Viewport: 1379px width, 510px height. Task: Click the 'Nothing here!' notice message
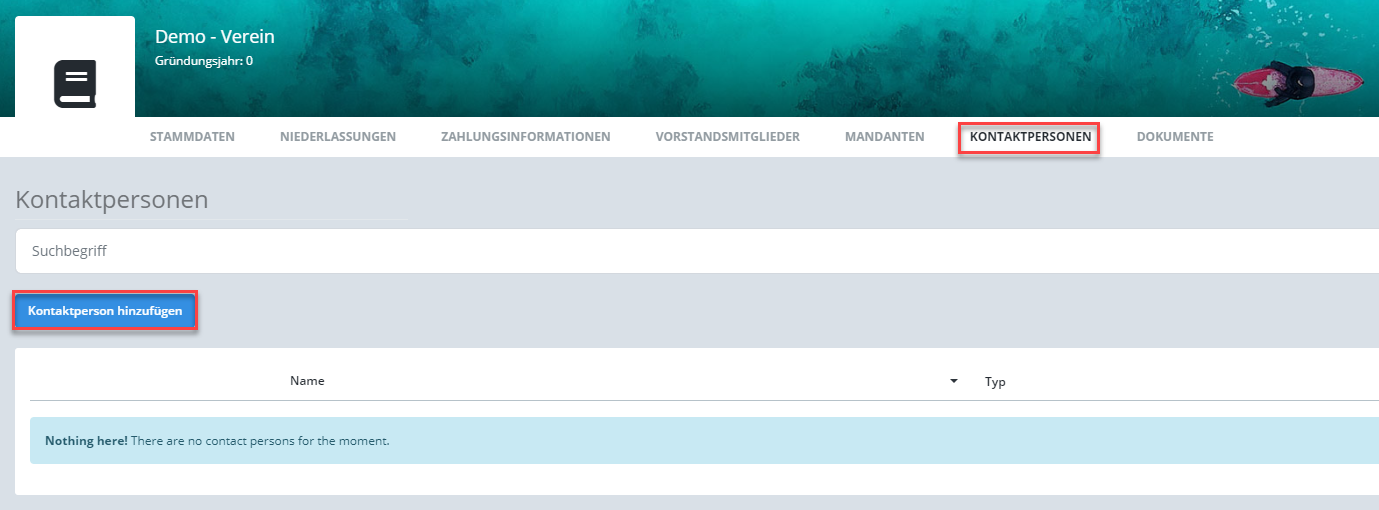(704, 440)
